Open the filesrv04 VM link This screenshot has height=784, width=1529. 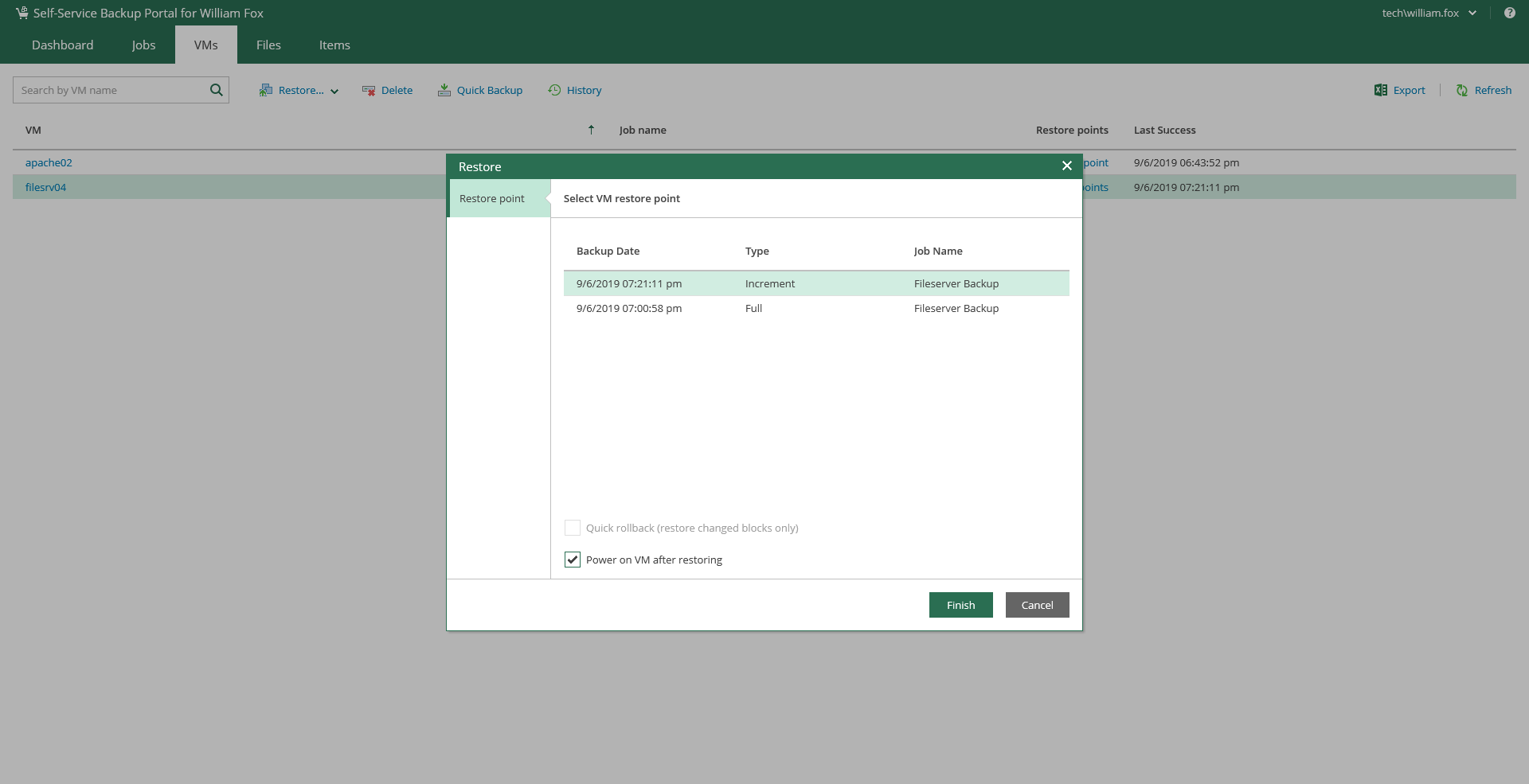point(45,187)
